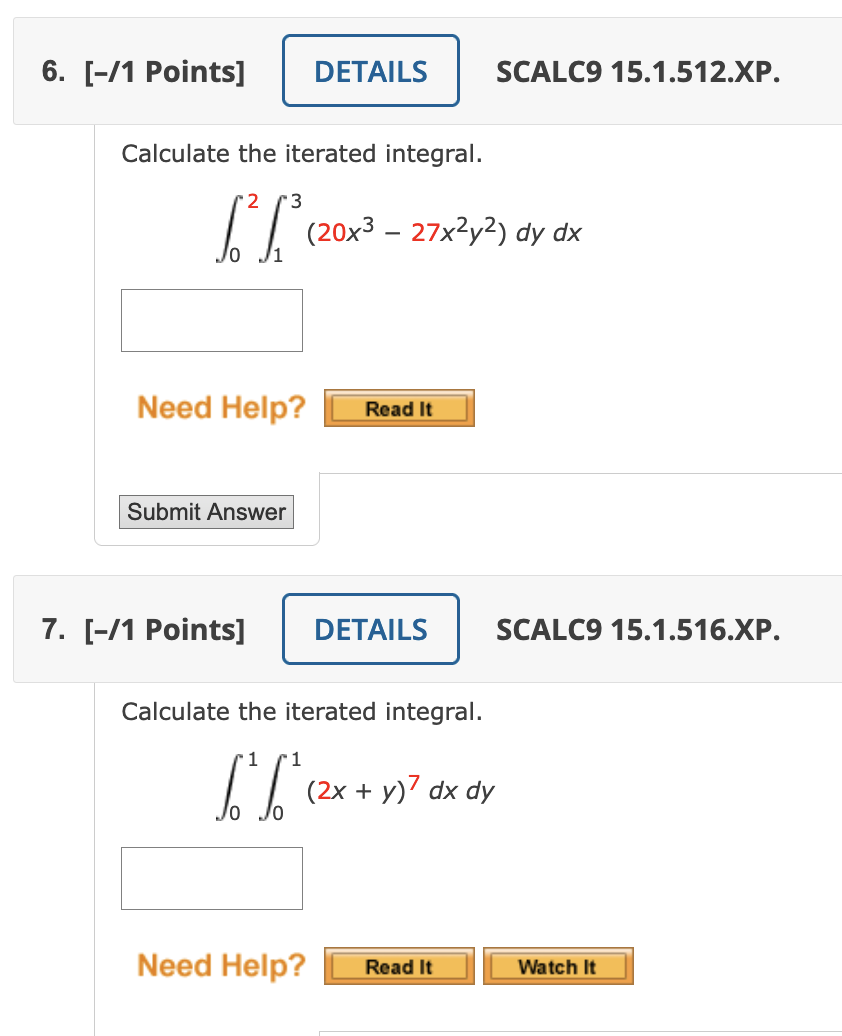Select the answer input box for question 6
Viewport: 842px width, 1036px height.
(x=211, y=320)
